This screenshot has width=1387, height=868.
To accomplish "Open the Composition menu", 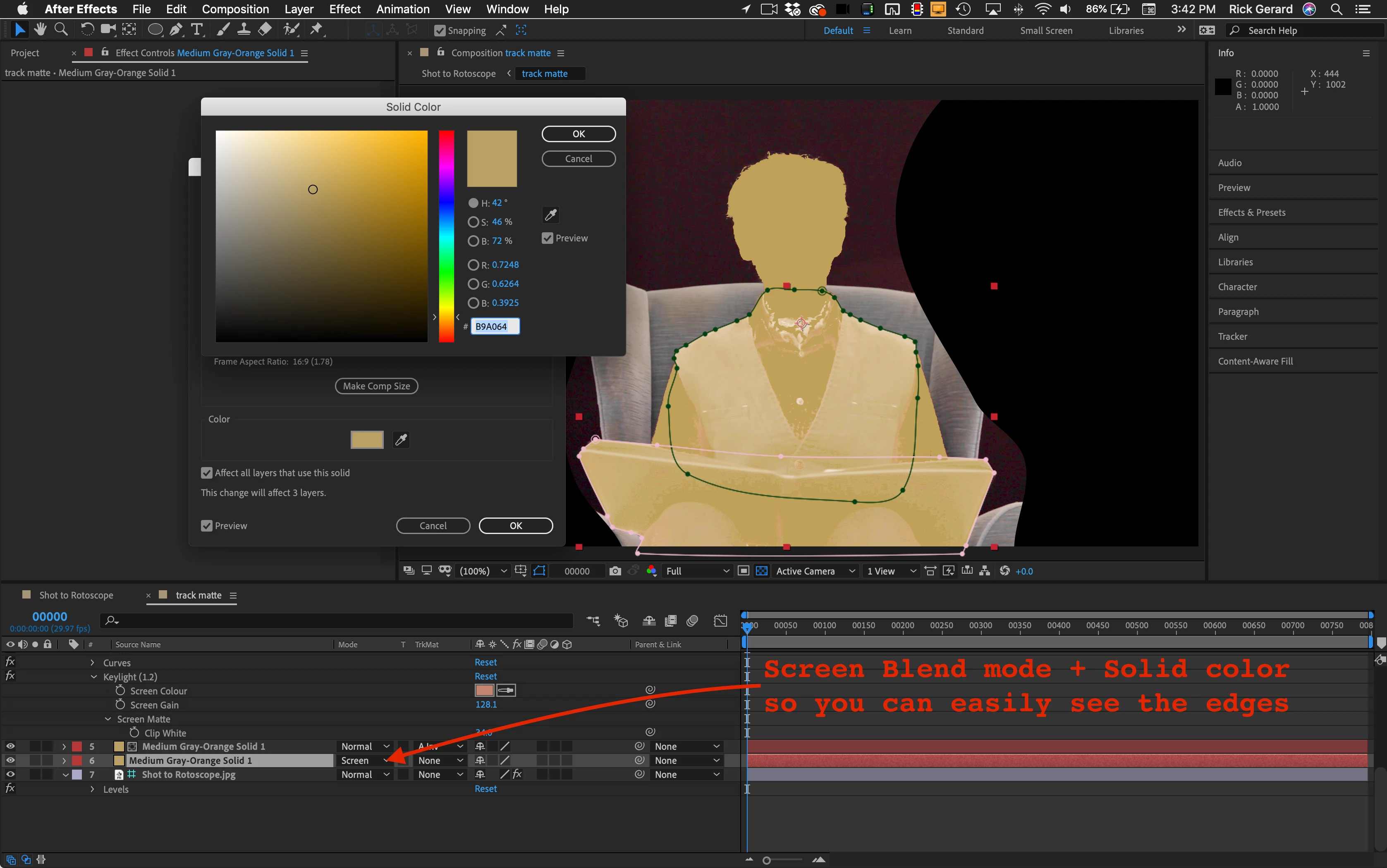I will (x=235, y=9).
